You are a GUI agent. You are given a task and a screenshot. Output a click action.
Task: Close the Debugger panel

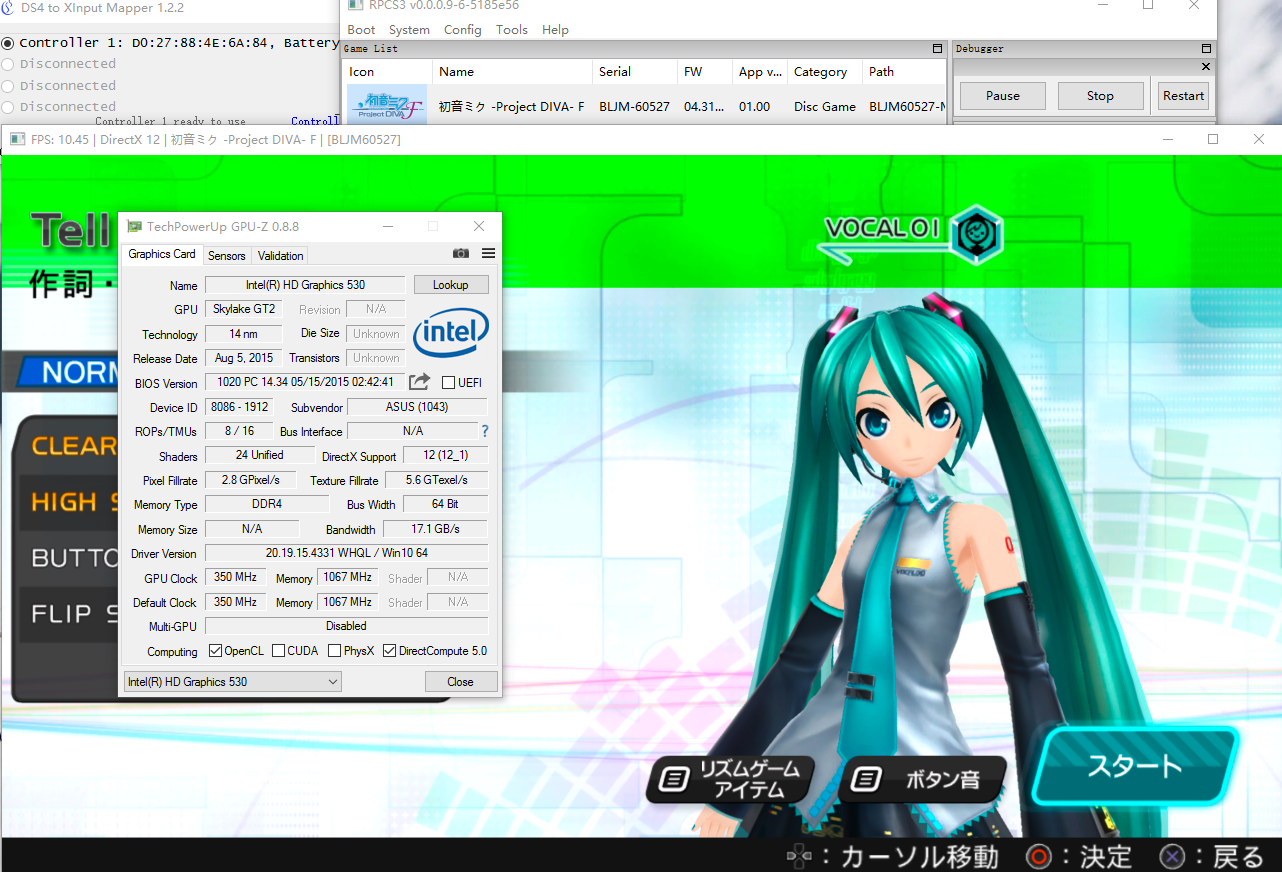tap(1206, 67)
